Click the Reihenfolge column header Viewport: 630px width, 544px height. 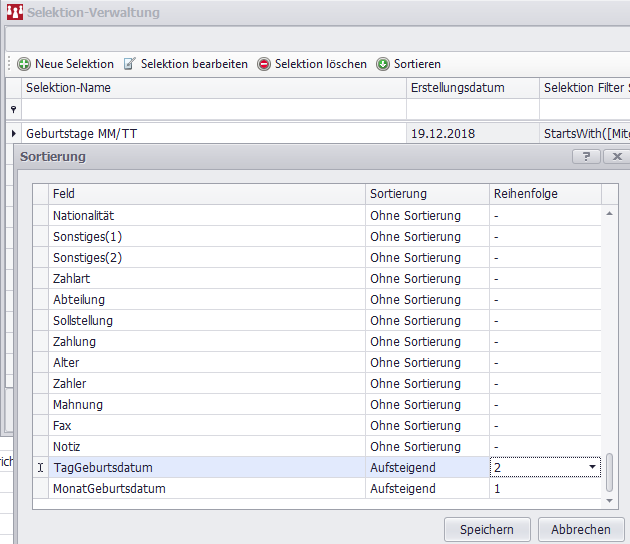click(544, 194)
